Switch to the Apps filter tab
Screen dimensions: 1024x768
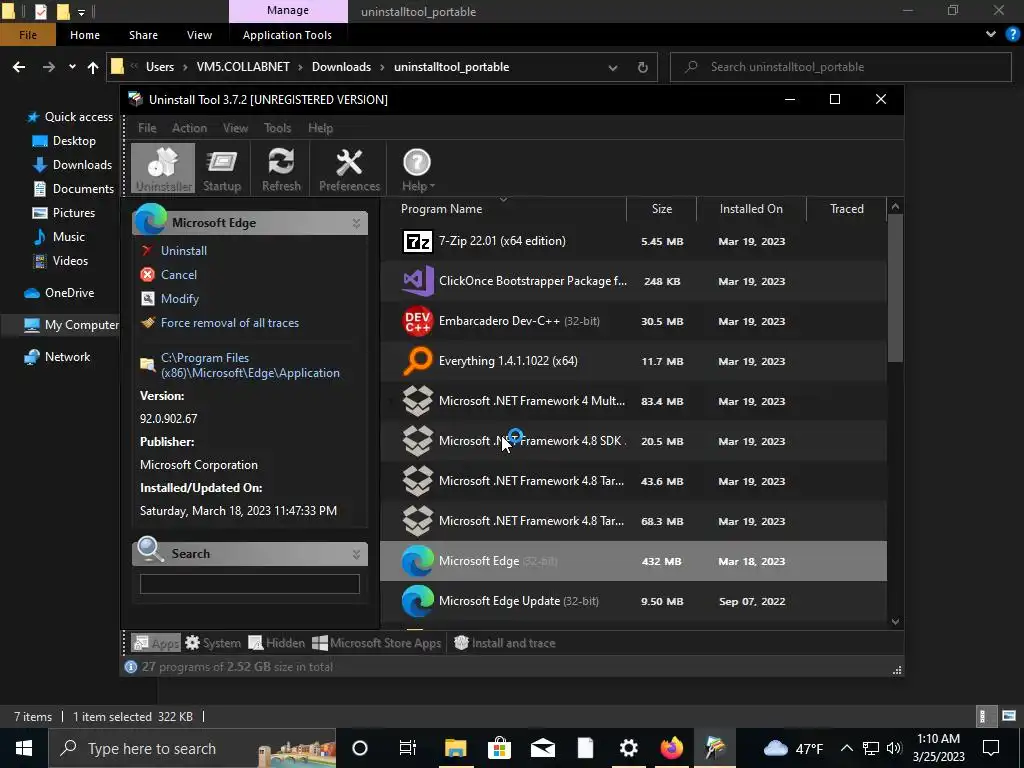[155, 643]
